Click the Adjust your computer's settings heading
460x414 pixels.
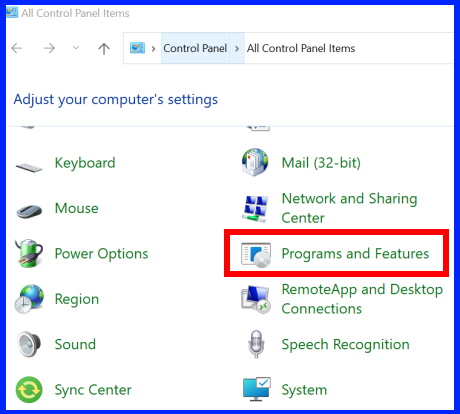[x=116, y=100]
